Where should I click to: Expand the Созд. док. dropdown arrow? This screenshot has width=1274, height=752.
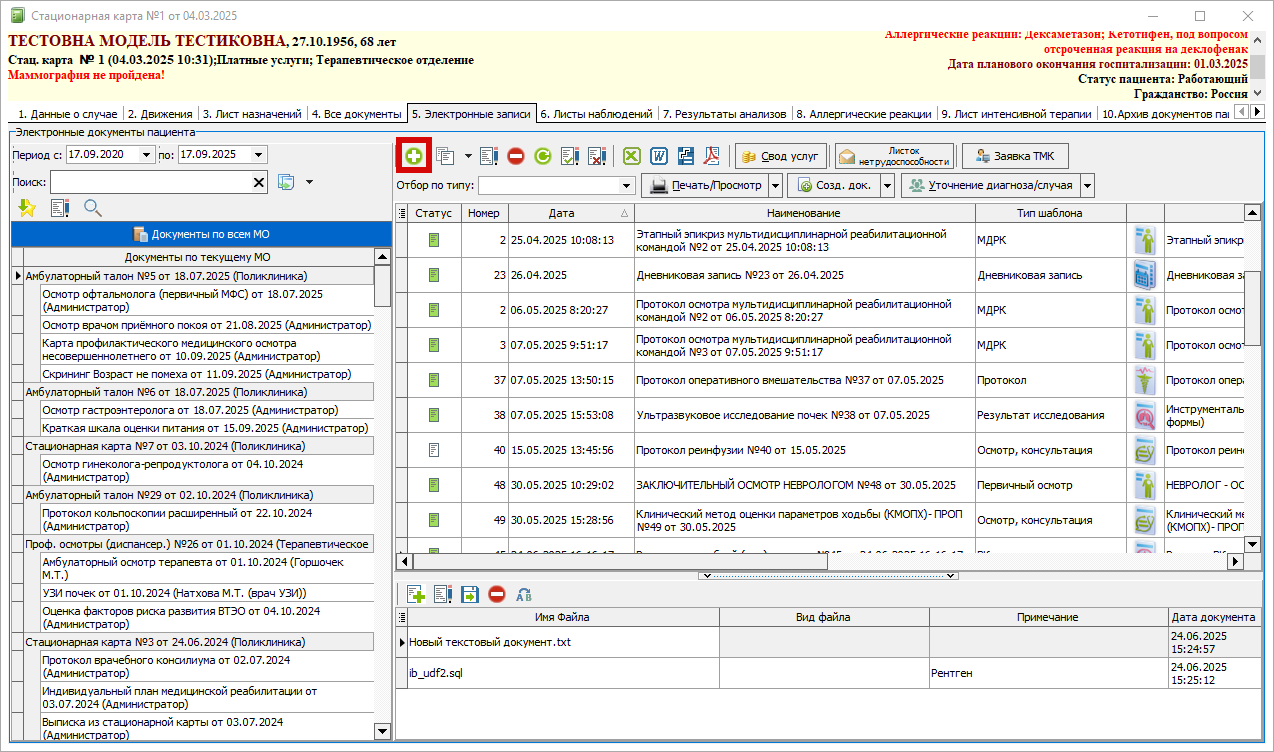[x=887, y=185]
